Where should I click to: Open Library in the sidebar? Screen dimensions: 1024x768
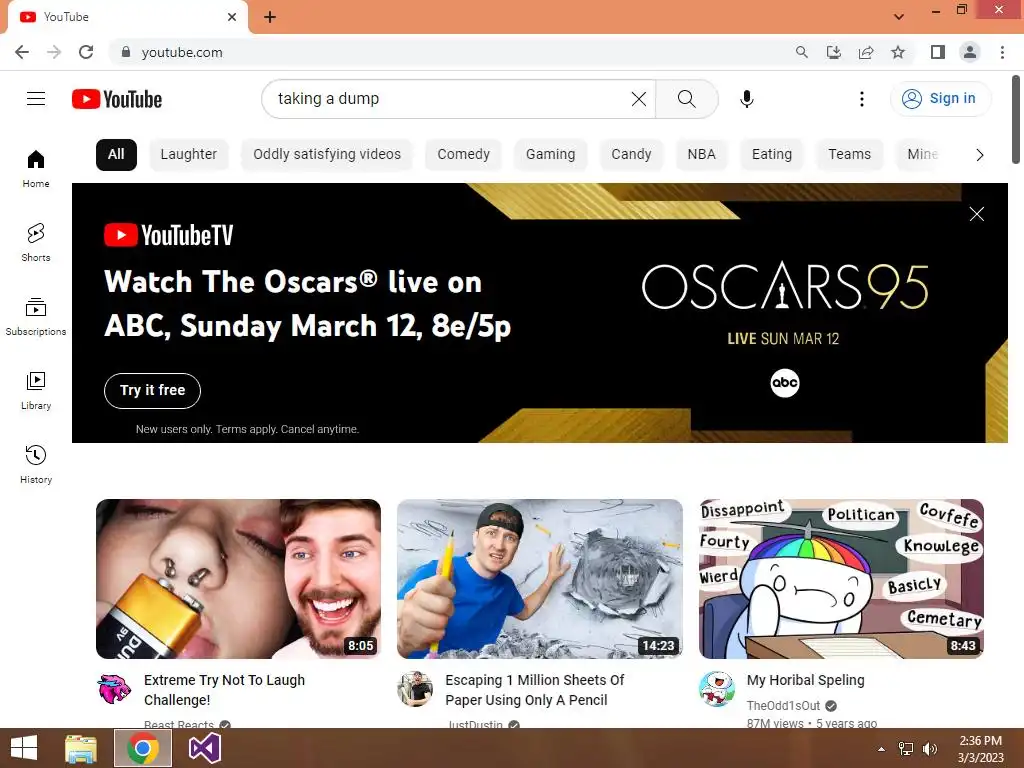36,391
